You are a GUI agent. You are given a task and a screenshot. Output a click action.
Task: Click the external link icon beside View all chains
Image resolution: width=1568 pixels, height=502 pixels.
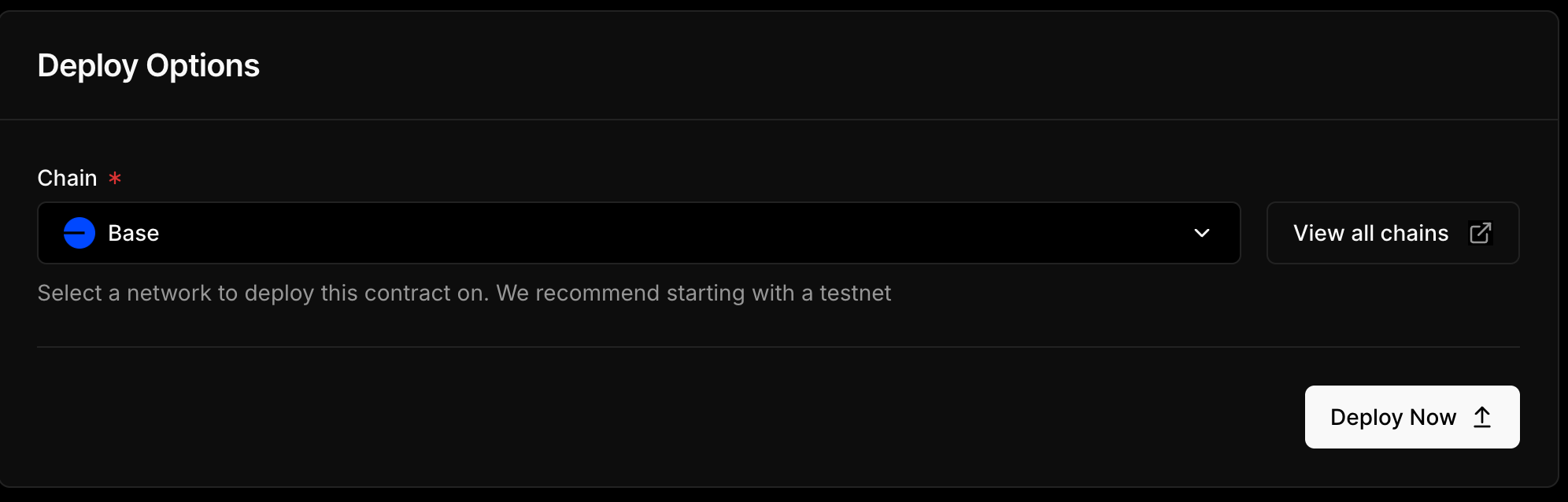point(1482,233)
